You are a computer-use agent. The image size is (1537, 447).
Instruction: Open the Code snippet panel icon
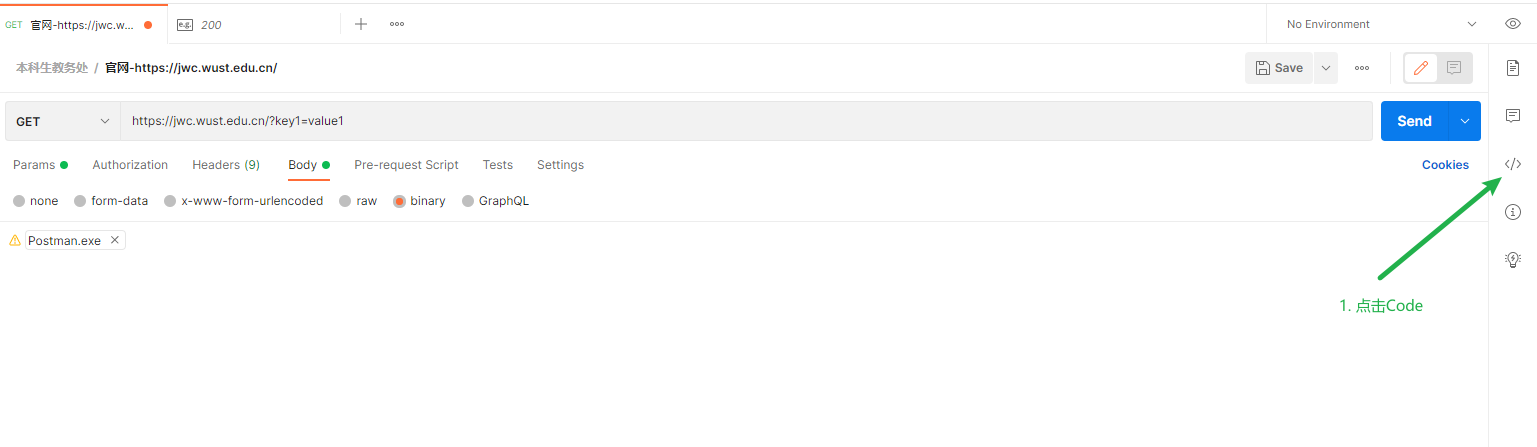(x=1512, y=164)
